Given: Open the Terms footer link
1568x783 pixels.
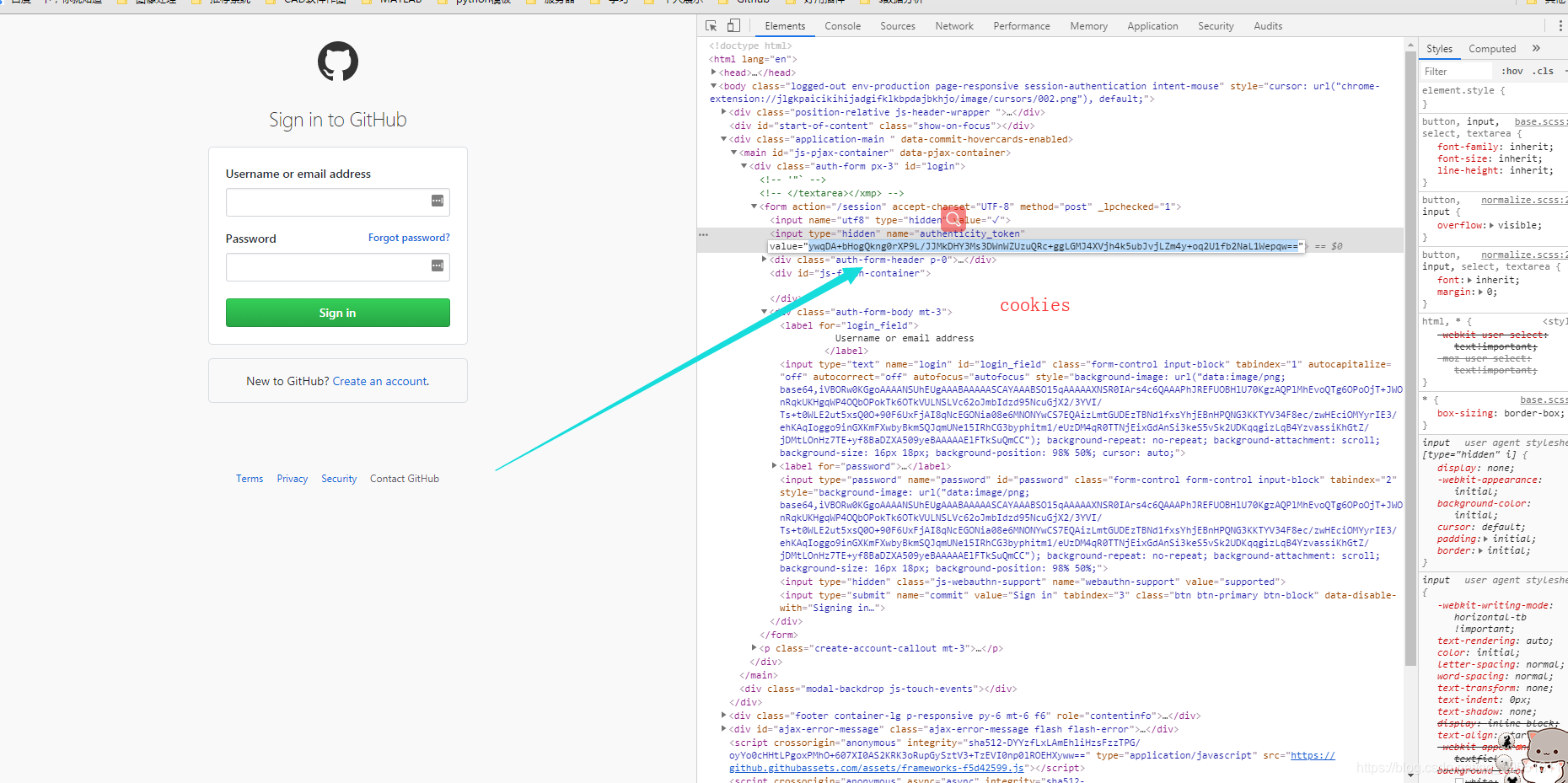Looking at the screenshot, I should [250, 479].
